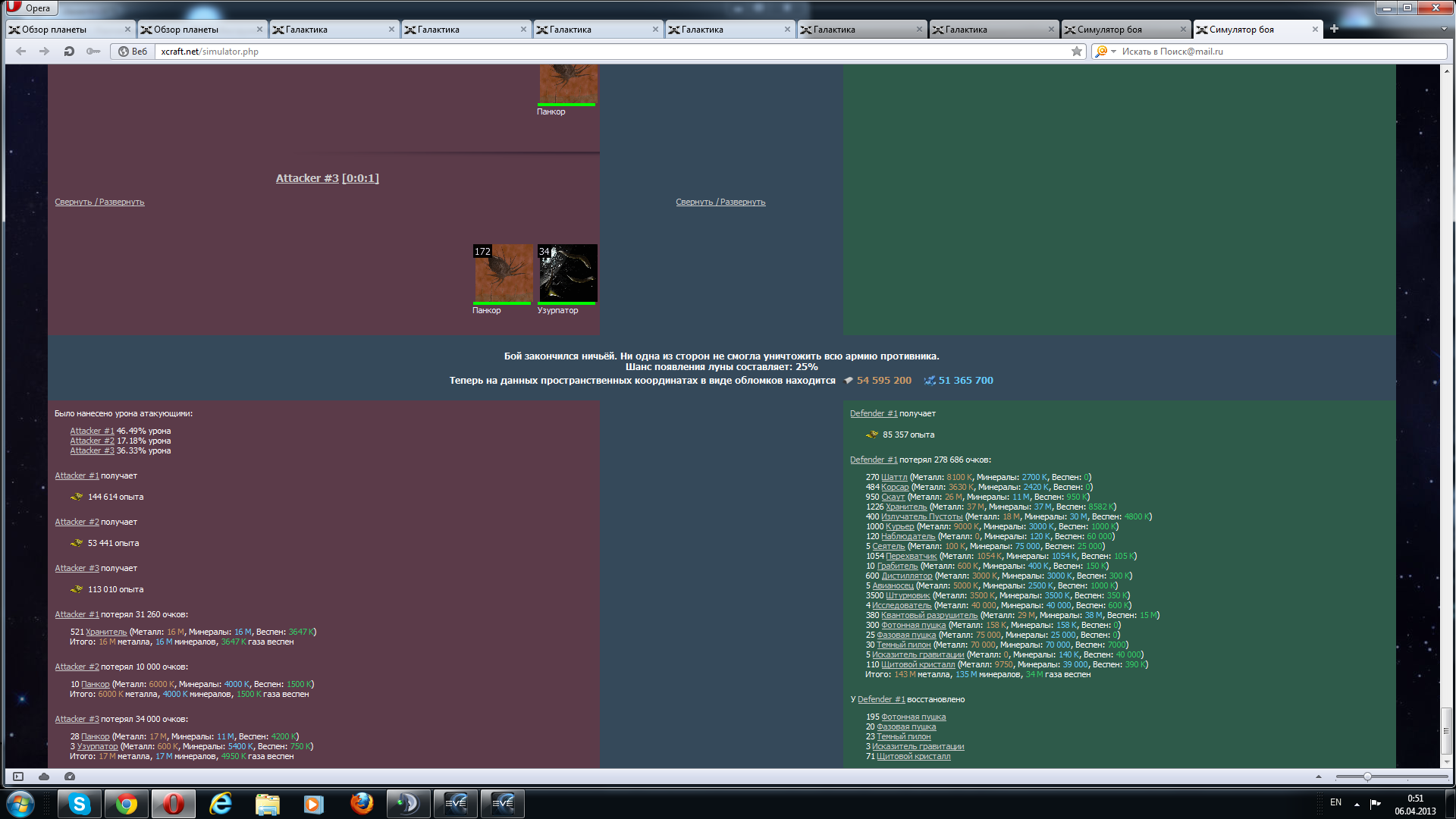Switch to the inactive Симулятор боя tab

pyautogui.click(x=1125, y=30)
